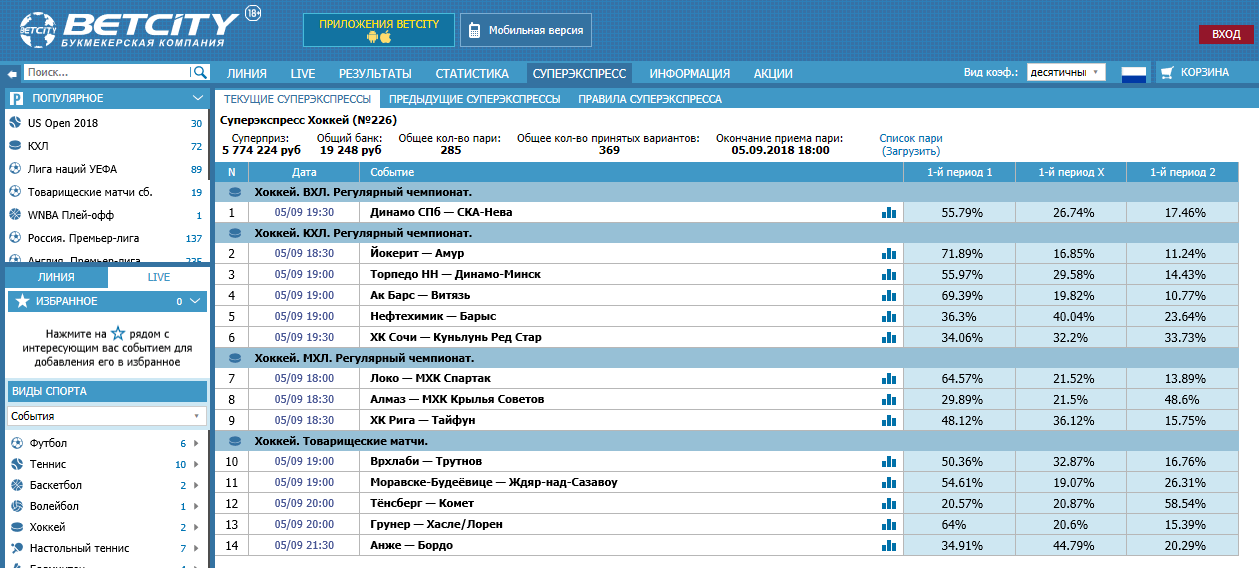Open Информация menu
This screenshot has height=568, width=1259.
point(690,73)
